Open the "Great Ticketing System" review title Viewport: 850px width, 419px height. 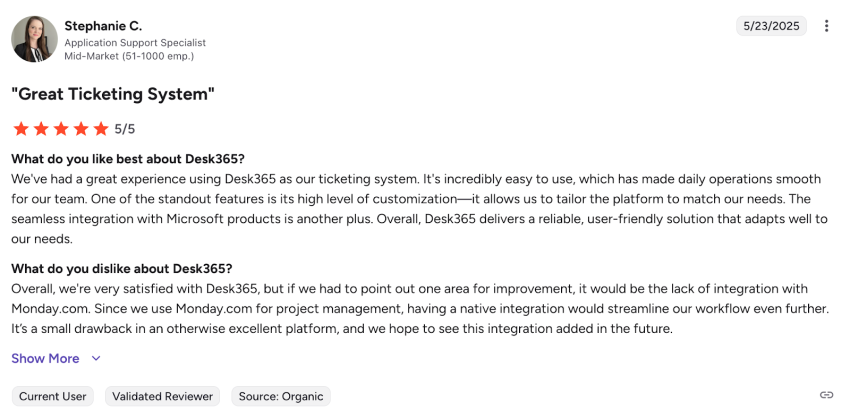click(113, 94)
